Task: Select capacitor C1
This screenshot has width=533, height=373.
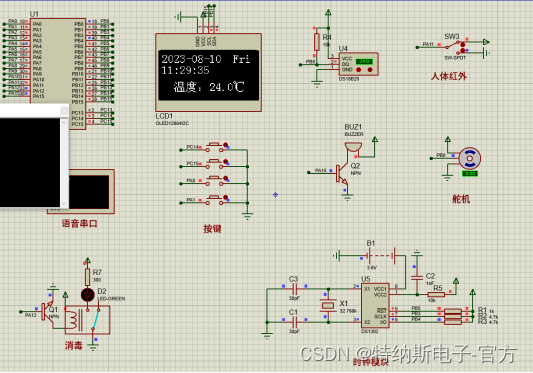Action: click(x=294, y=321)
